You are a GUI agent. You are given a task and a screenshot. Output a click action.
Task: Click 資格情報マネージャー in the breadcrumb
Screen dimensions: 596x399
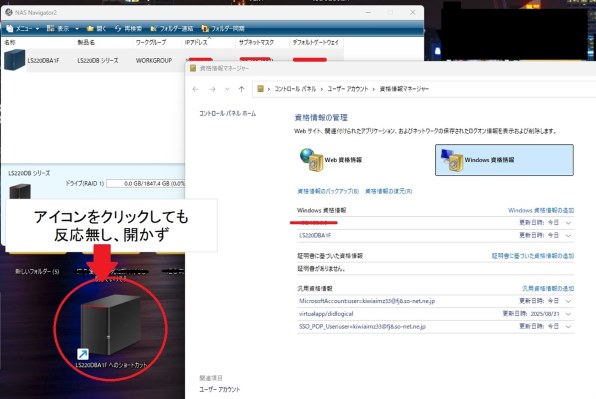click(404, 89)
